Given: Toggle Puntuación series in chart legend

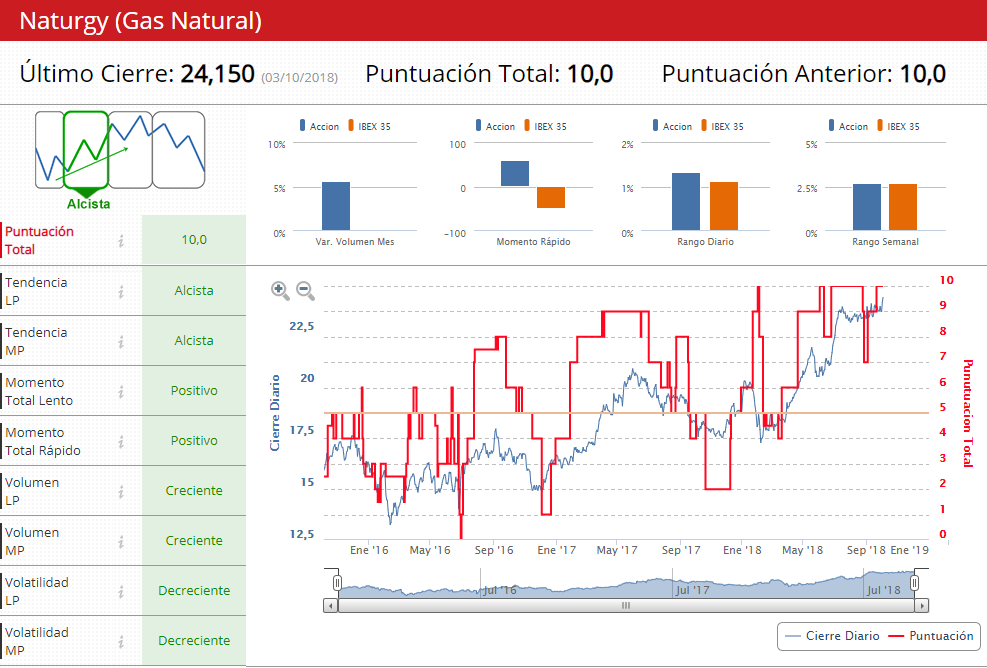Looking at the screenshot, I should 930,636.
